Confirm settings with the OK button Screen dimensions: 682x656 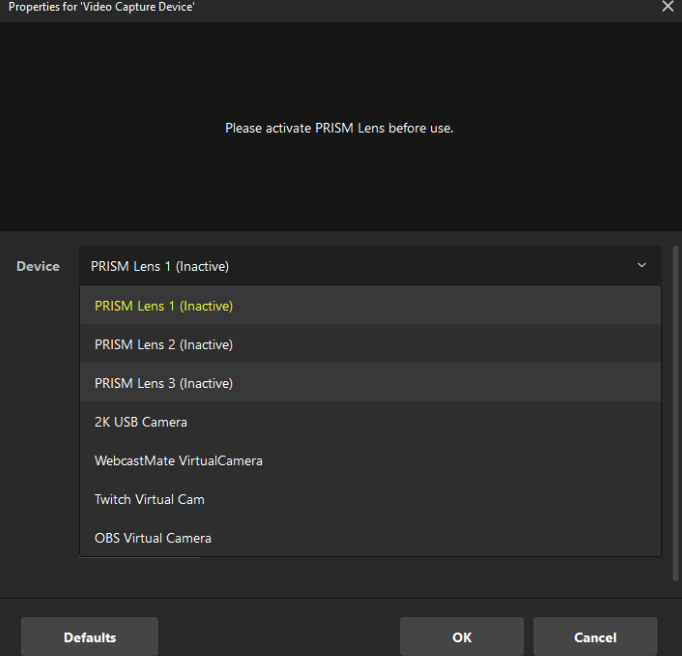461,637
